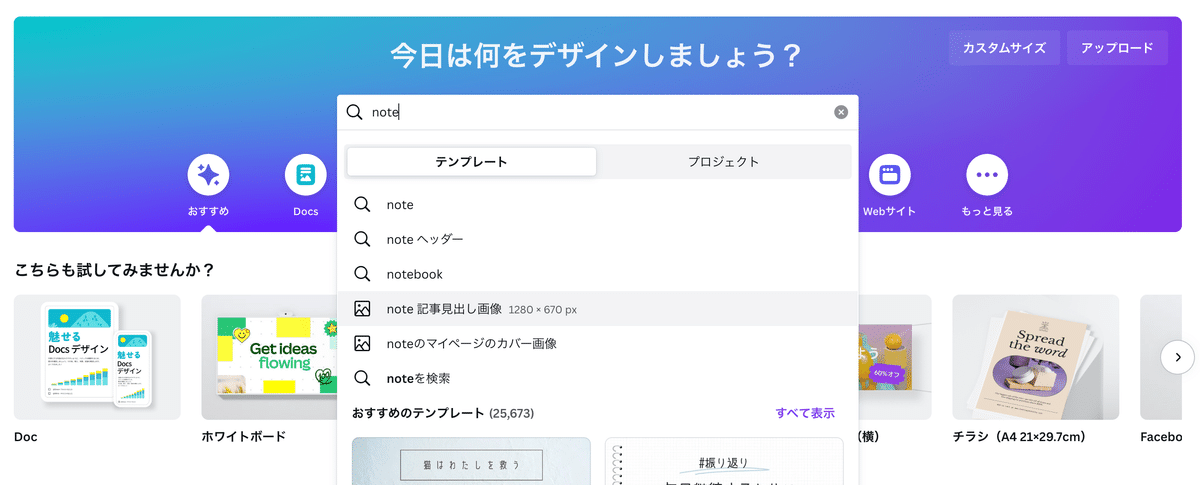Screen dimensions: 1200x485
Task: Open the partially hidden yellow '60%オフ' thumbnail
Action: point(894,357)
